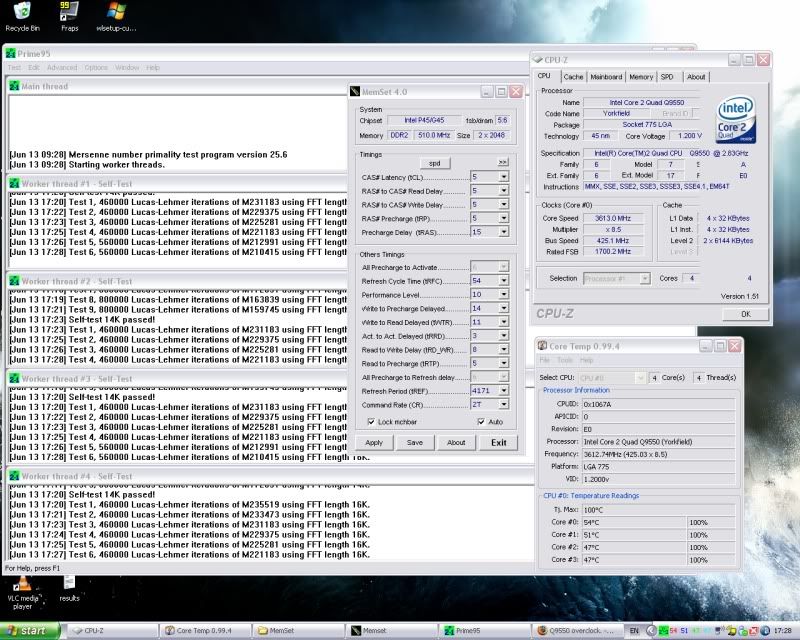Click Apply in MemSet
Screen dimensions: 800x640
coord(374,442)
